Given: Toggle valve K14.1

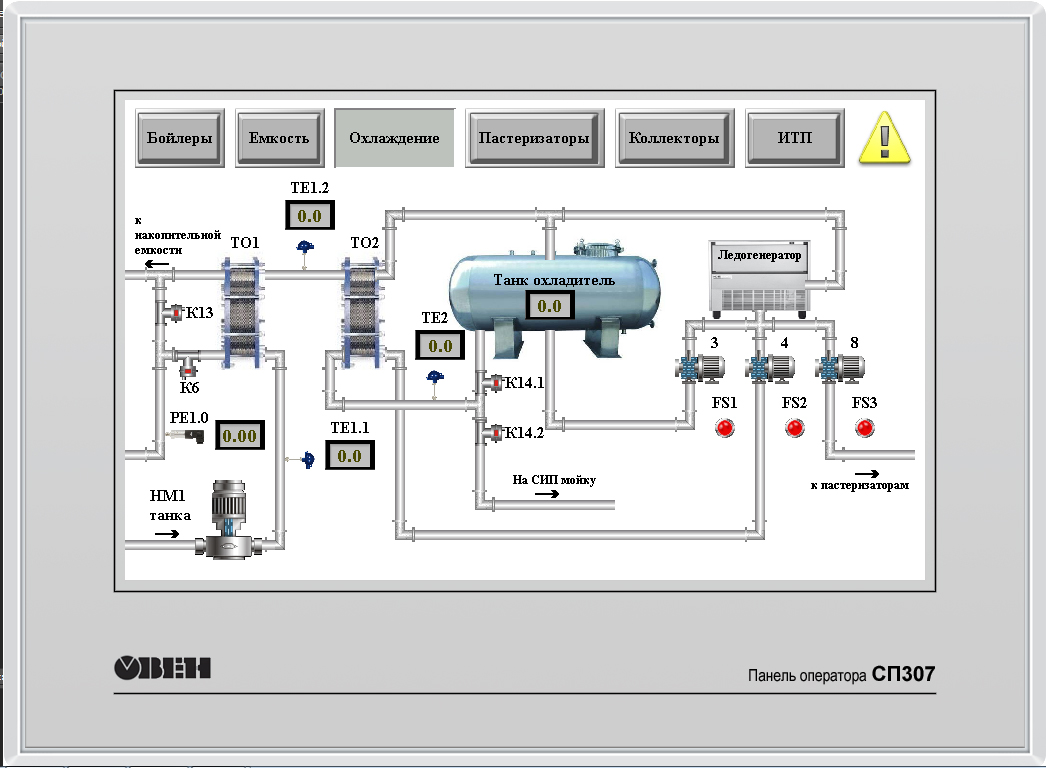Looking at the screenshot, I should pyautogui.click(x=492, y=382).
